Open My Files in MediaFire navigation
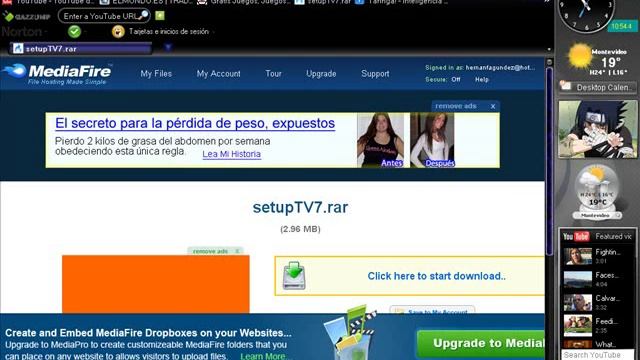Image resolution: width=640 pixels, height=360 pixels. coord(156,74)
